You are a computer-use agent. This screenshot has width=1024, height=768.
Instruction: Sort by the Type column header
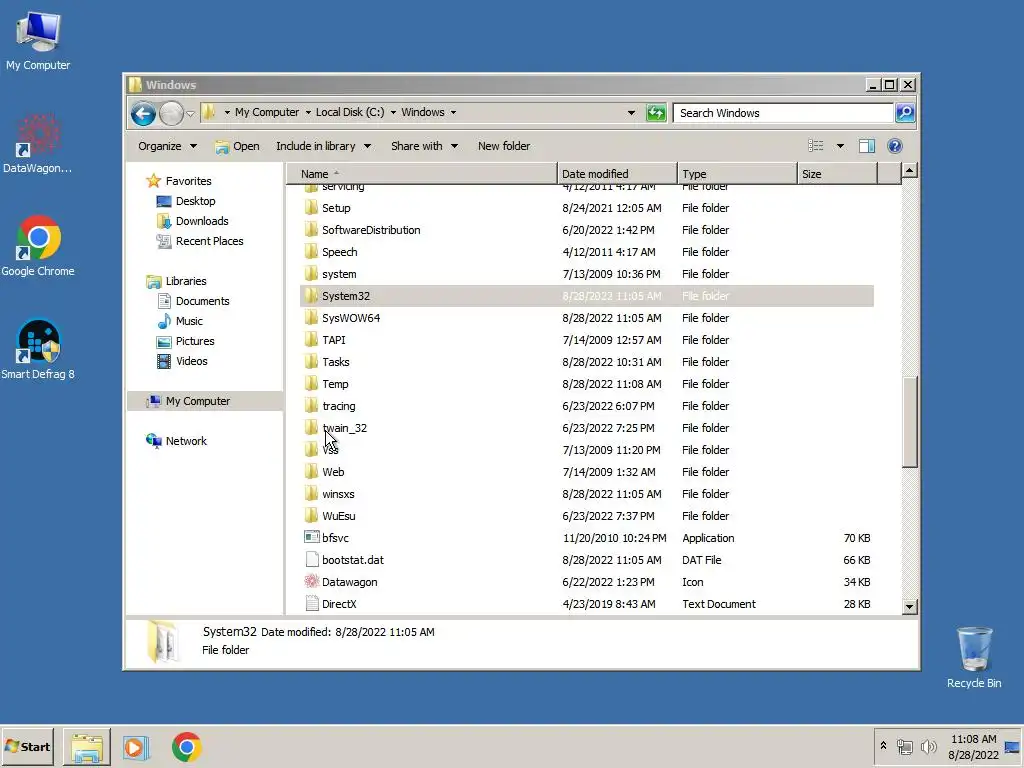(x=738, y=174)
